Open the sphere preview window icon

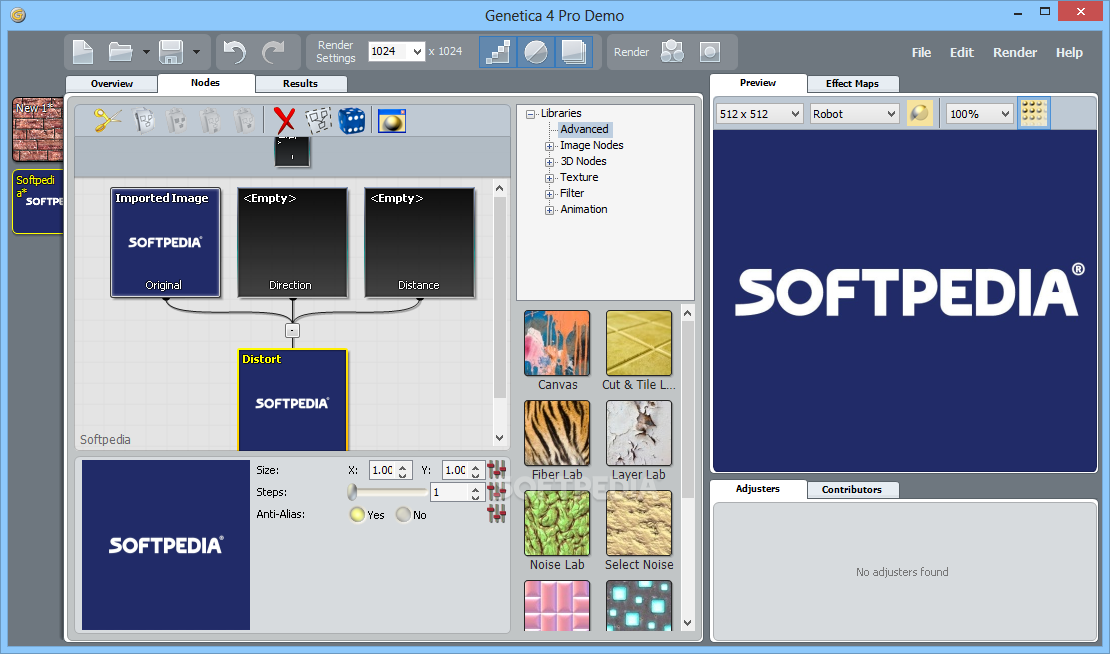pos(391,120)
